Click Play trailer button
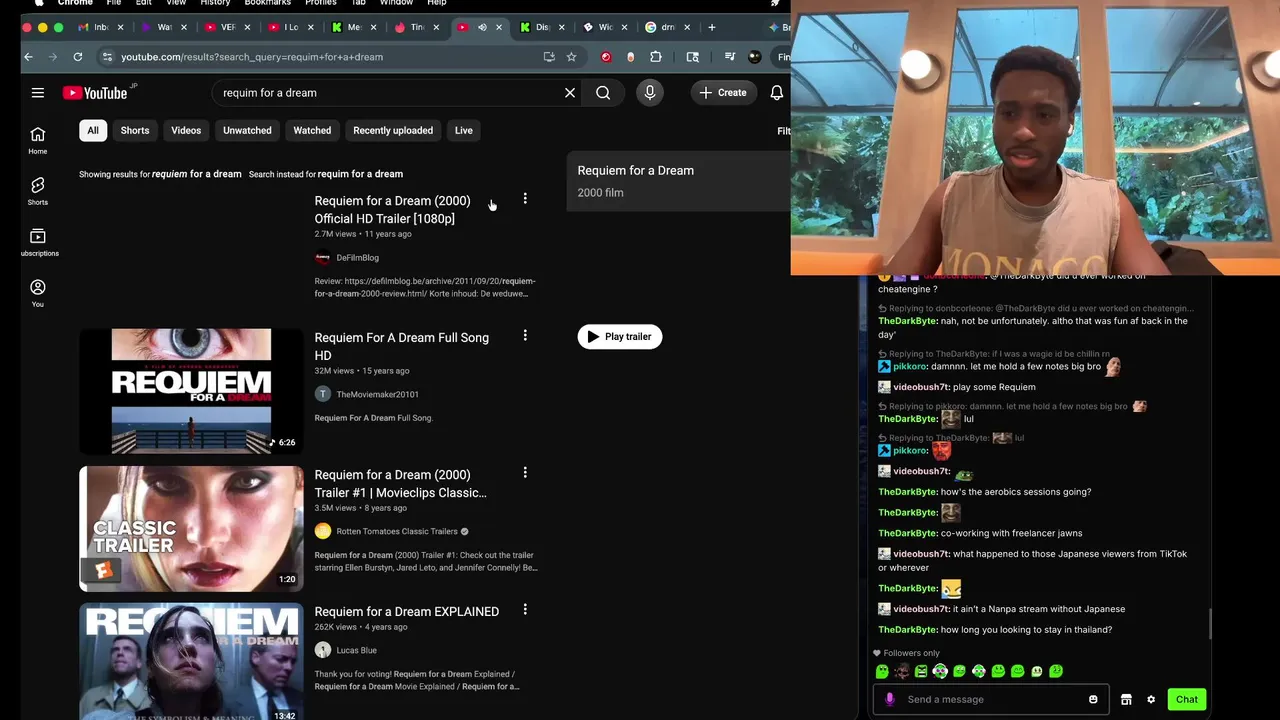Viewport: 1280px width, 720px height. (620, 337)
